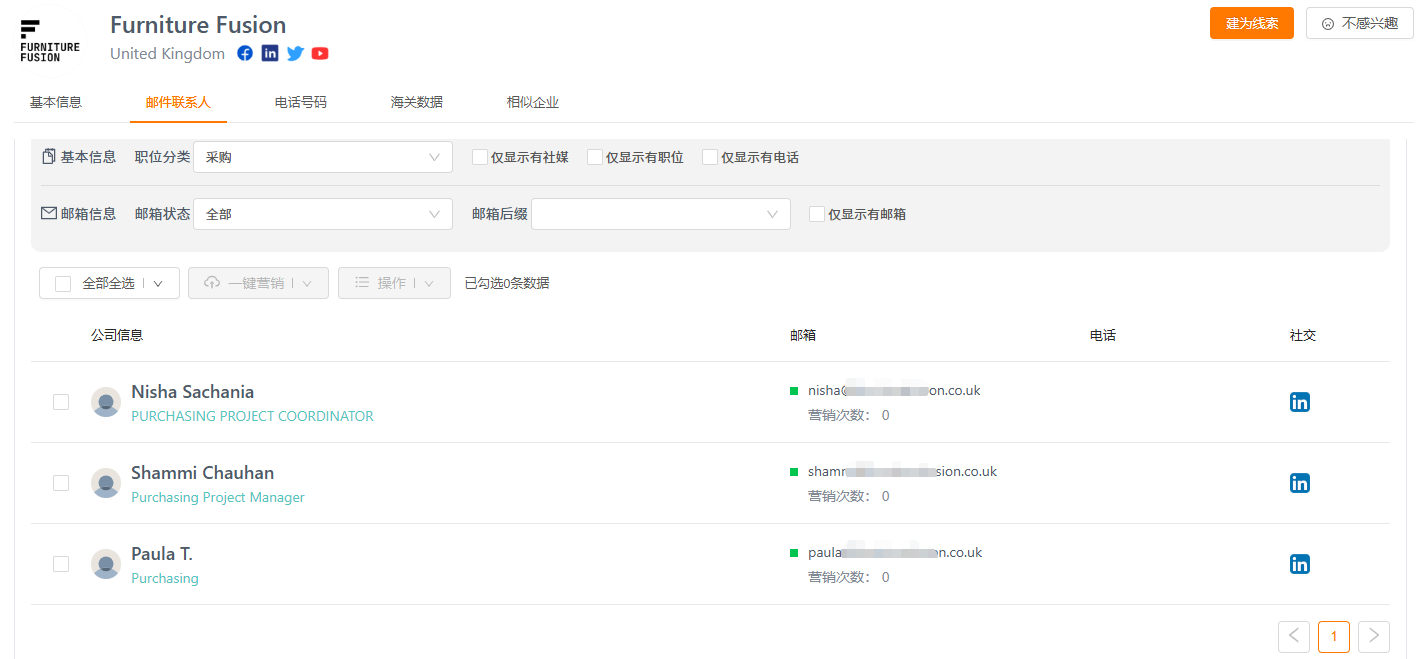The image size is (1419, 659).
Task: Open the YouTube icon in header
Action: (320, 53)
